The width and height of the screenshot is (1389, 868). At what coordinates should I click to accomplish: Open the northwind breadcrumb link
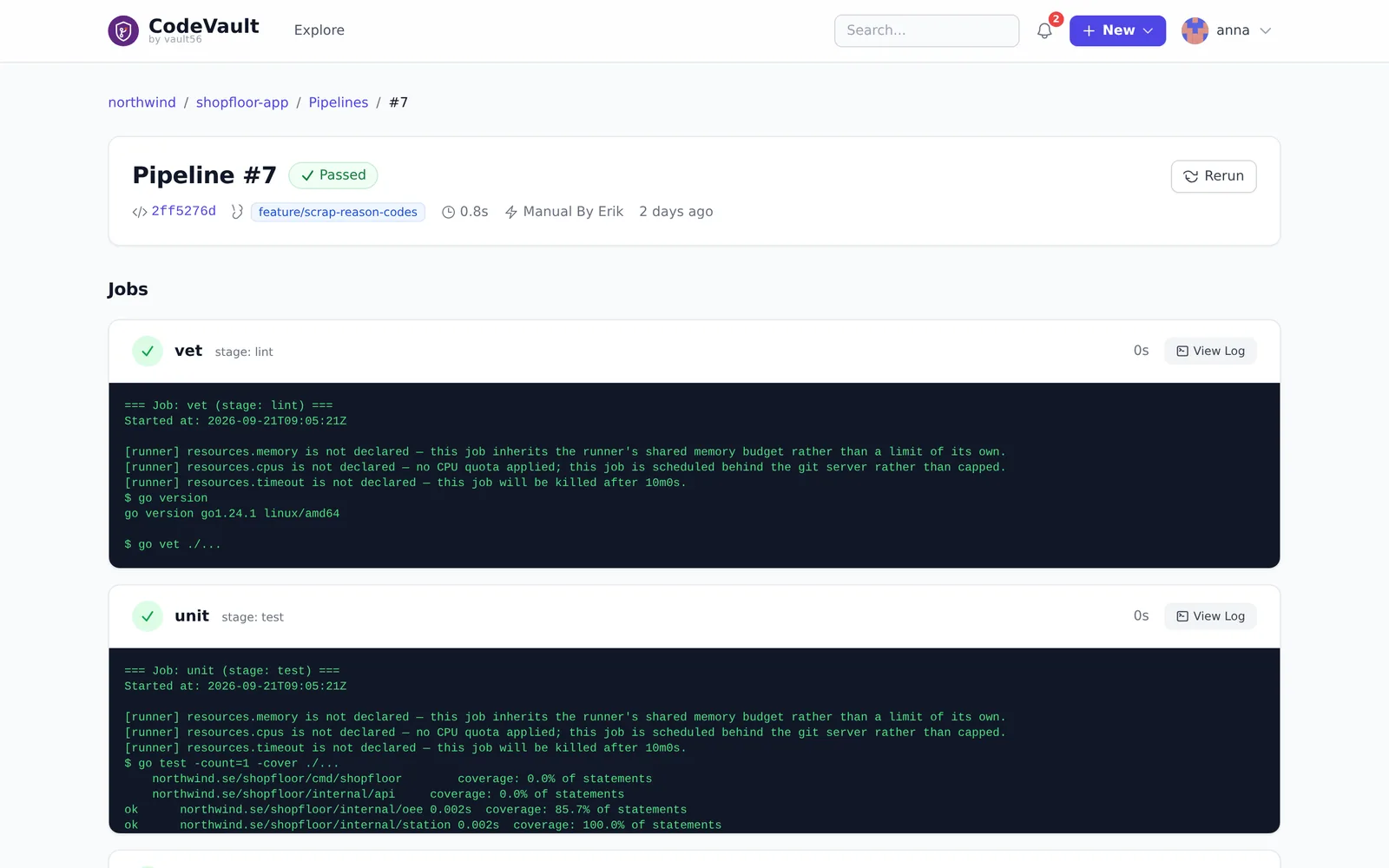(x=142, y=102)
